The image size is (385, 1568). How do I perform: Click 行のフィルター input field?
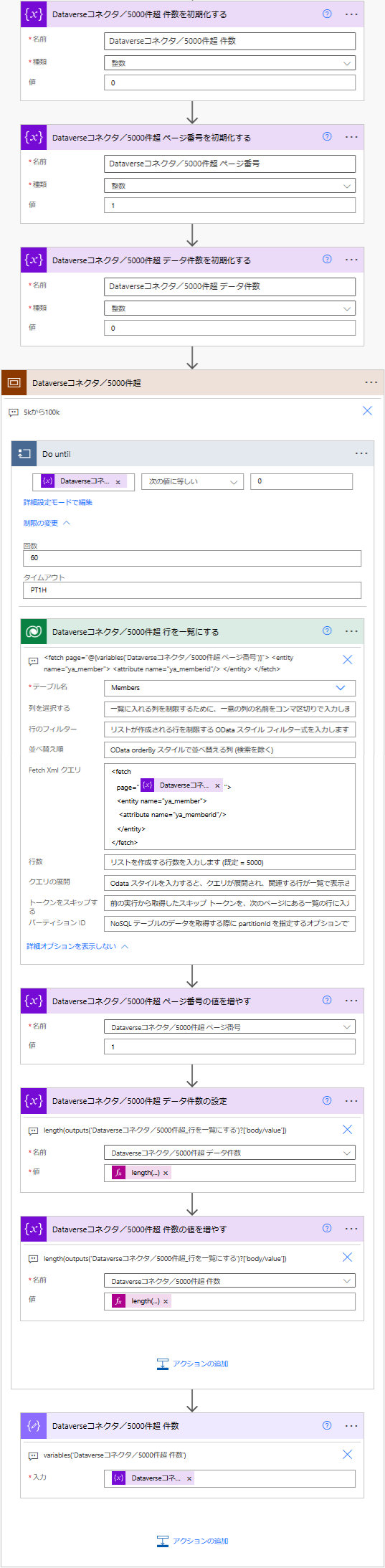click(229, 729)
